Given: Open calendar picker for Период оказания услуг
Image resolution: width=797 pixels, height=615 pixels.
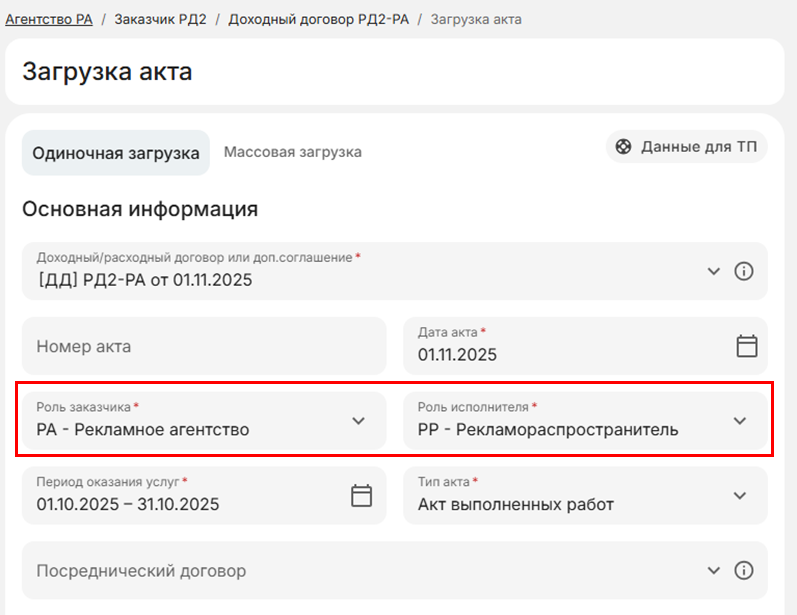Looking at the screenshot, I should click(362, 495).
